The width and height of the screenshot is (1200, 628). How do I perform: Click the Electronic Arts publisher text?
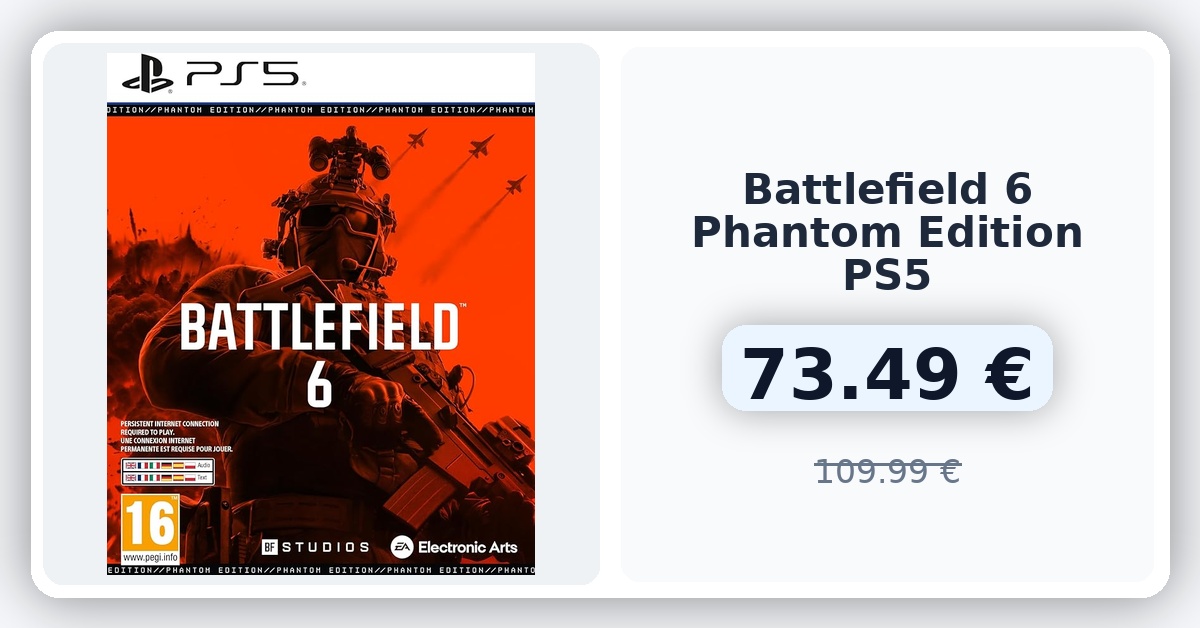point(467,547)
